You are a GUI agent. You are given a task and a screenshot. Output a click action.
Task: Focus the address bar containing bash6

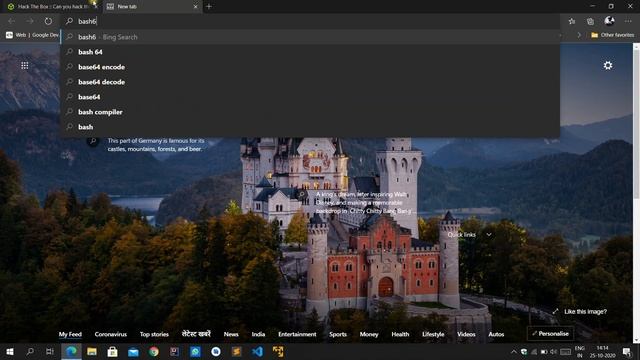(310, 21)
